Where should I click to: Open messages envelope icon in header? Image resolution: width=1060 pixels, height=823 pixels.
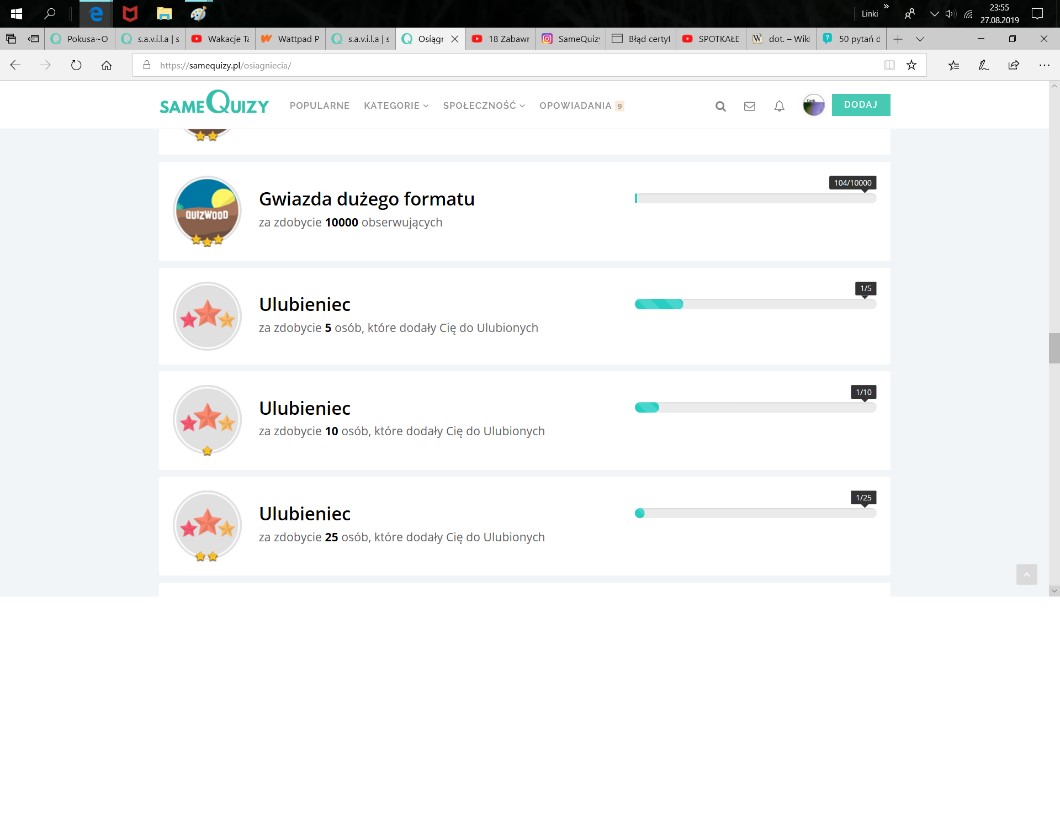click(x=749, y=106)
